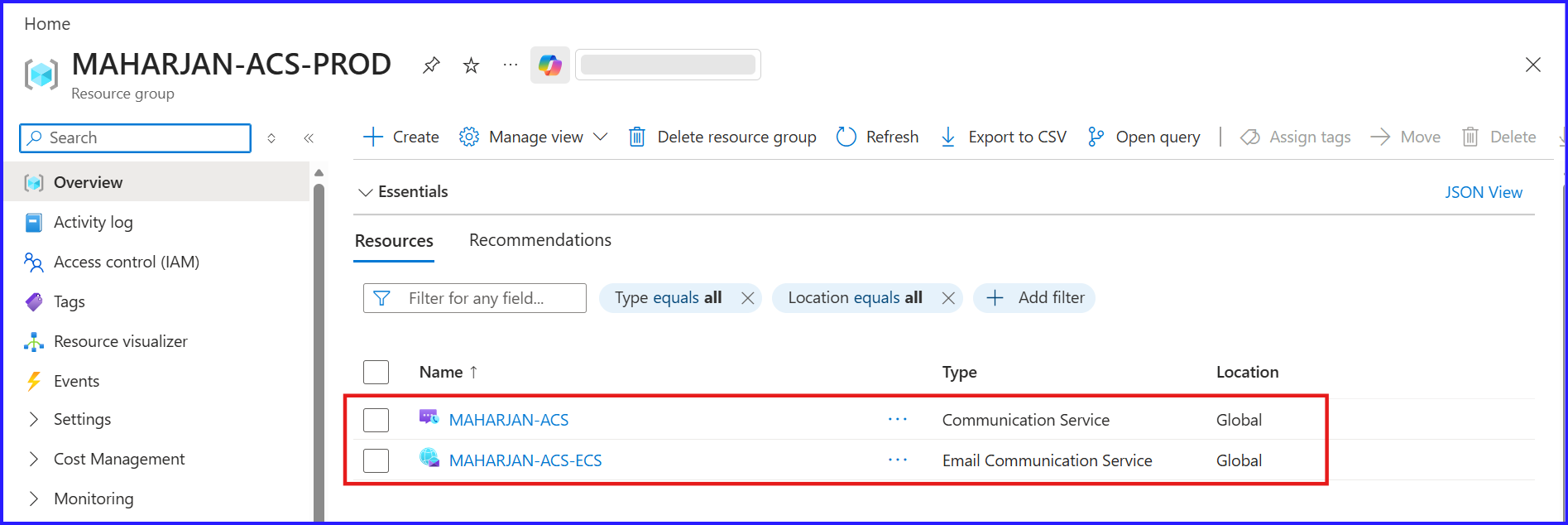Image resolution: width=1568 pixels, height=525 pixels.
Task: Open JSON View link
Action: click(1484, 192)
